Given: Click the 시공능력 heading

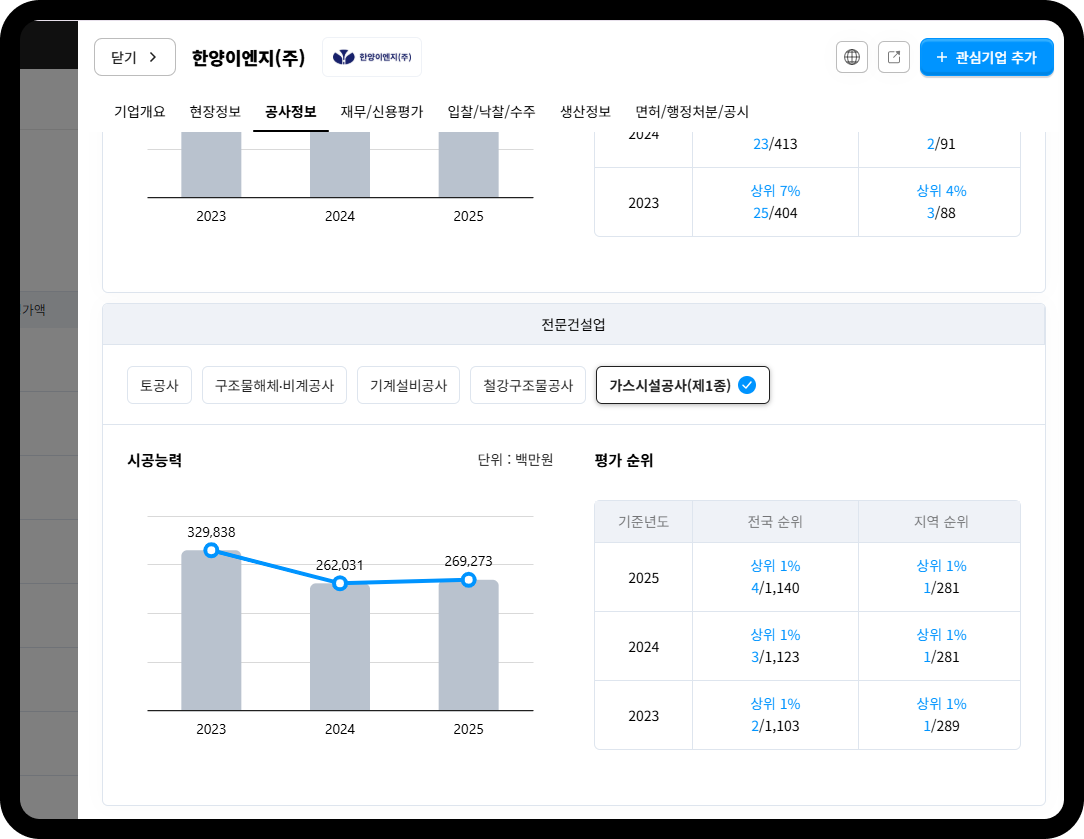Looking at the screenshot, I should [154, 460].
